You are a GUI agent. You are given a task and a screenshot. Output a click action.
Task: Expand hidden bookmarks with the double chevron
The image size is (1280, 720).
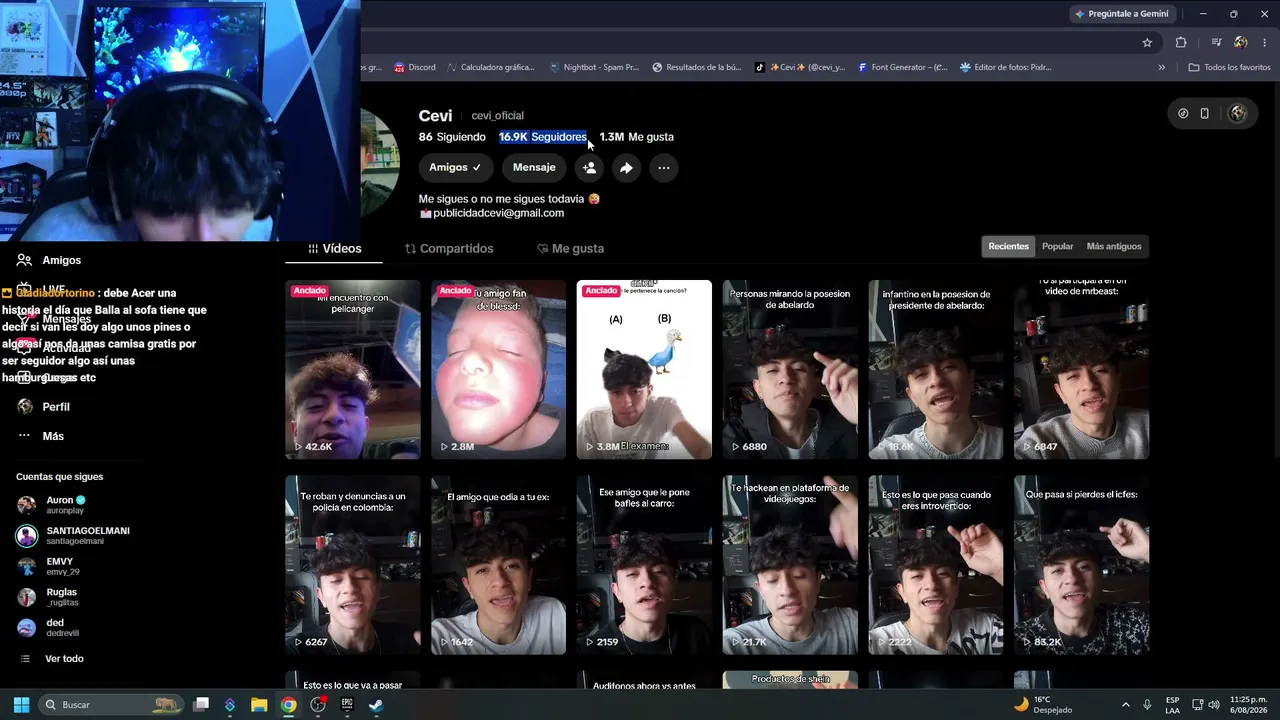click(x=1162, y=67)
